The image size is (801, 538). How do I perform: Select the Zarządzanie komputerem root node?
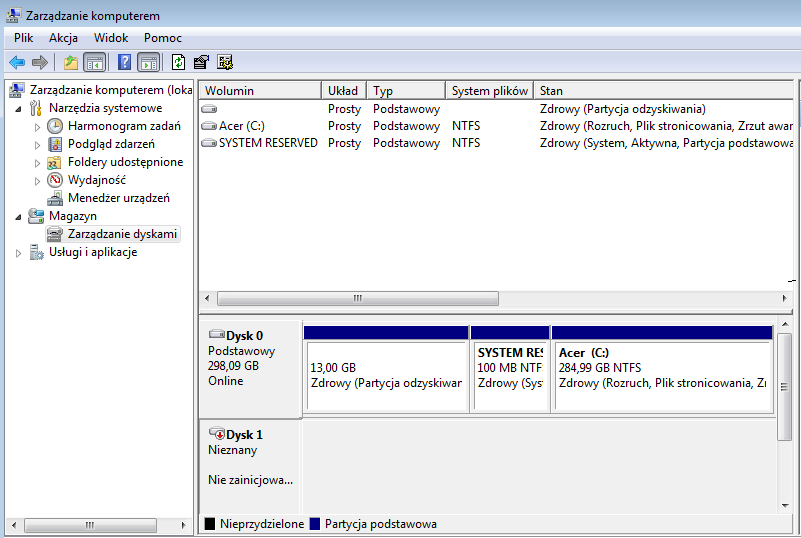(111, 90)
